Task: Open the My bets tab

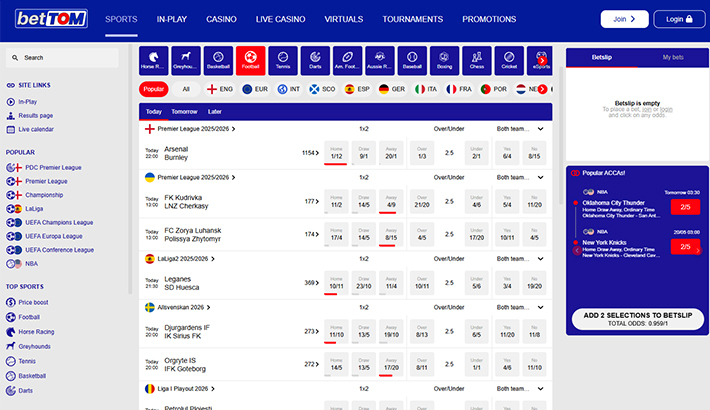Action: click(x=673, y=58)
